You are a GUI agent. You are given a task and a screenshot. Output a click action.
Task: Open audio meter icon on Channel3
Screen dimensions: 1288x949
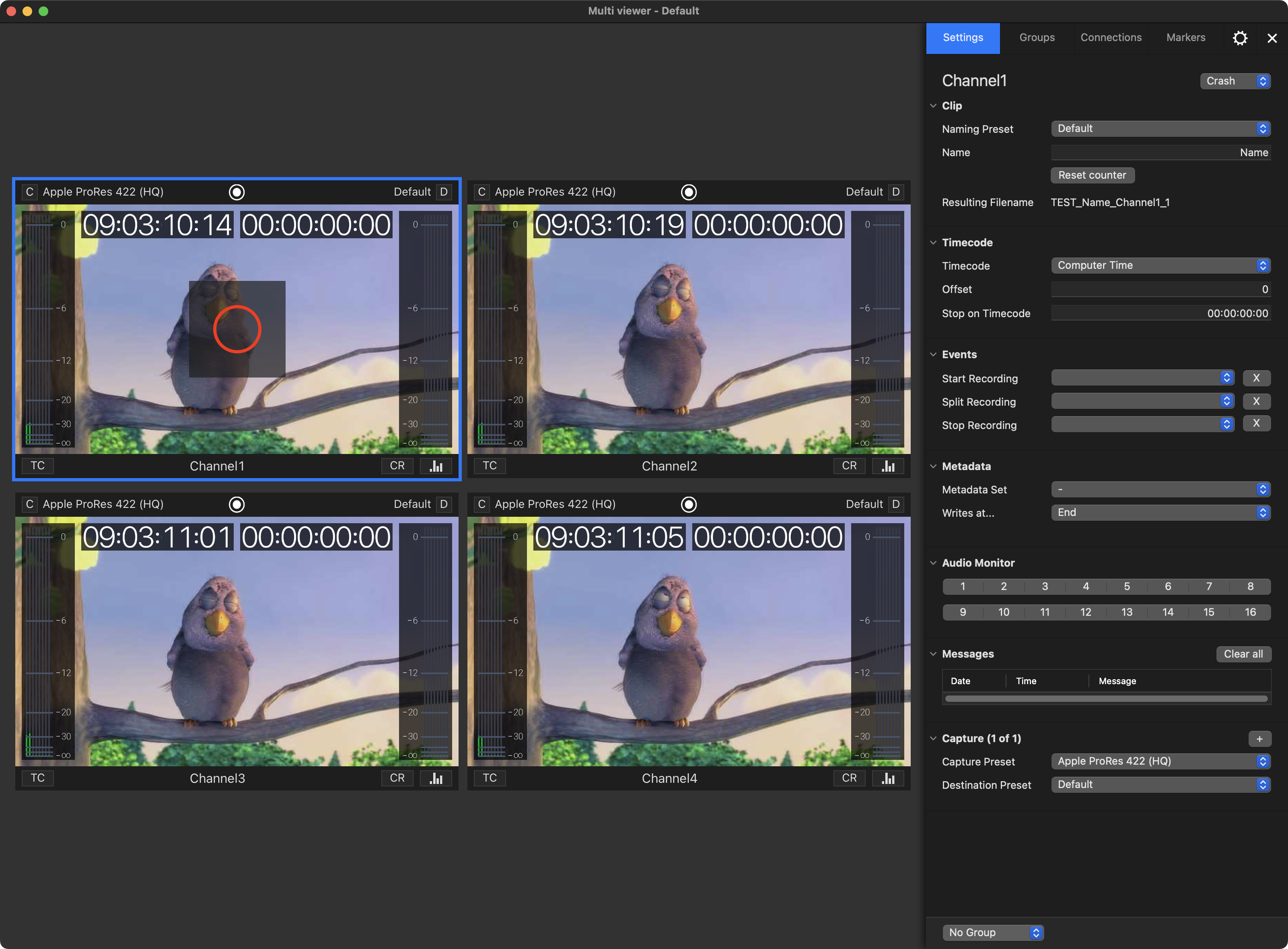pyautogui.click(x=436, y=778)
